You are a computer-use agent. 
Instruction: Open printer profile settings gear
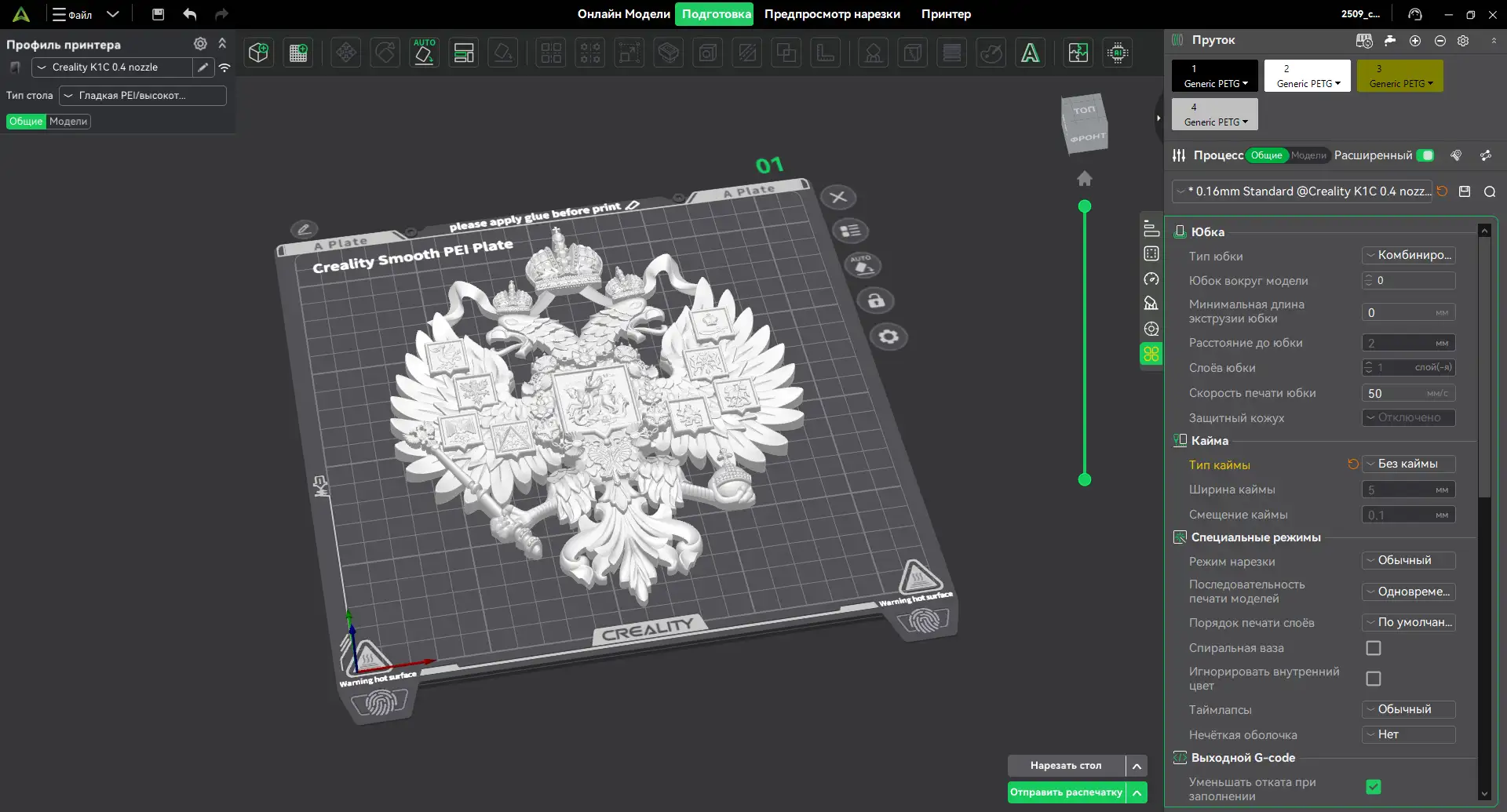tap(201, 44)
